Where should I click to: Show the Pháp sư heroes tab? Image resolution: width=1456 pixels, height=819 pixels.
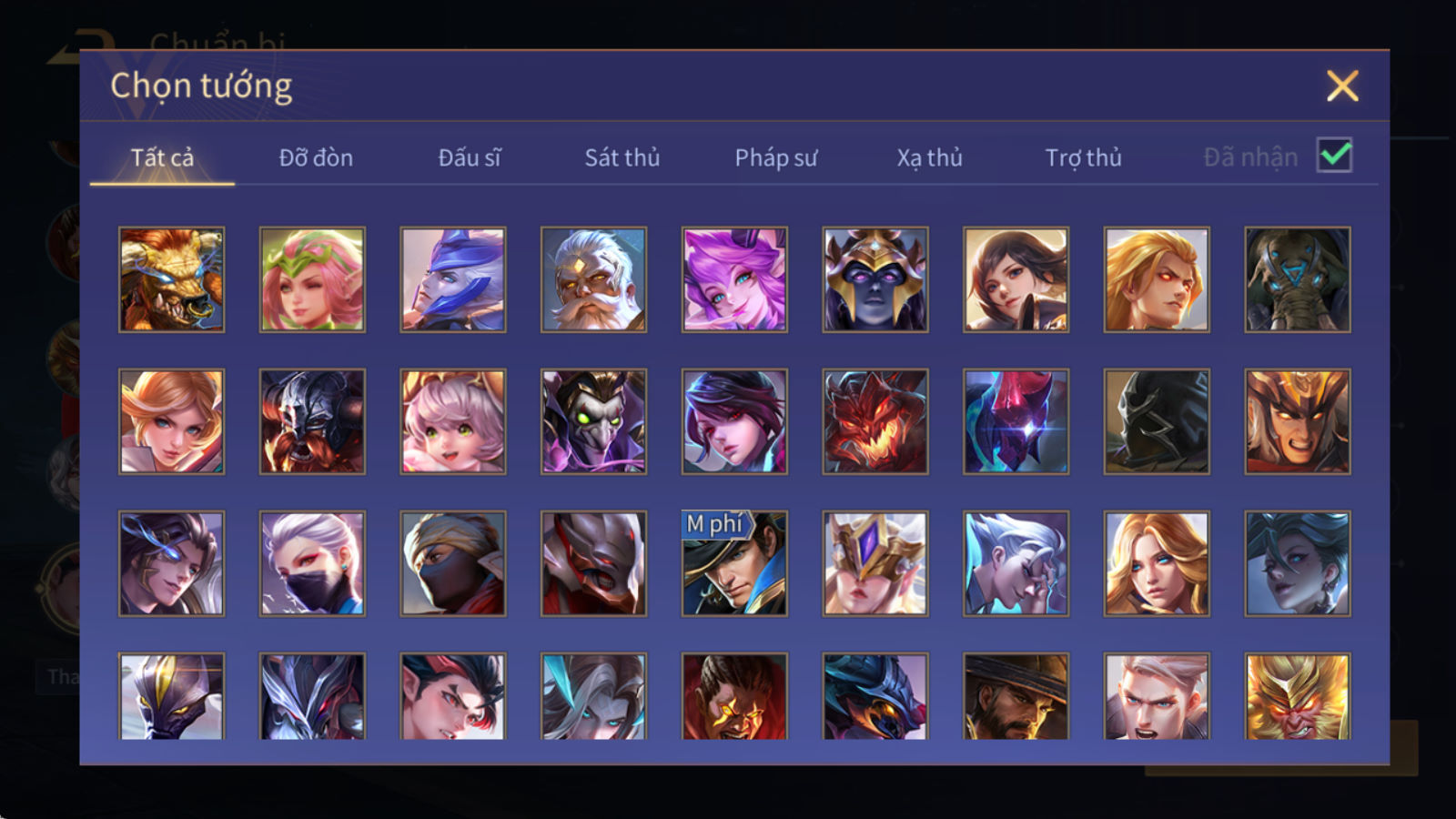[775, 157]
